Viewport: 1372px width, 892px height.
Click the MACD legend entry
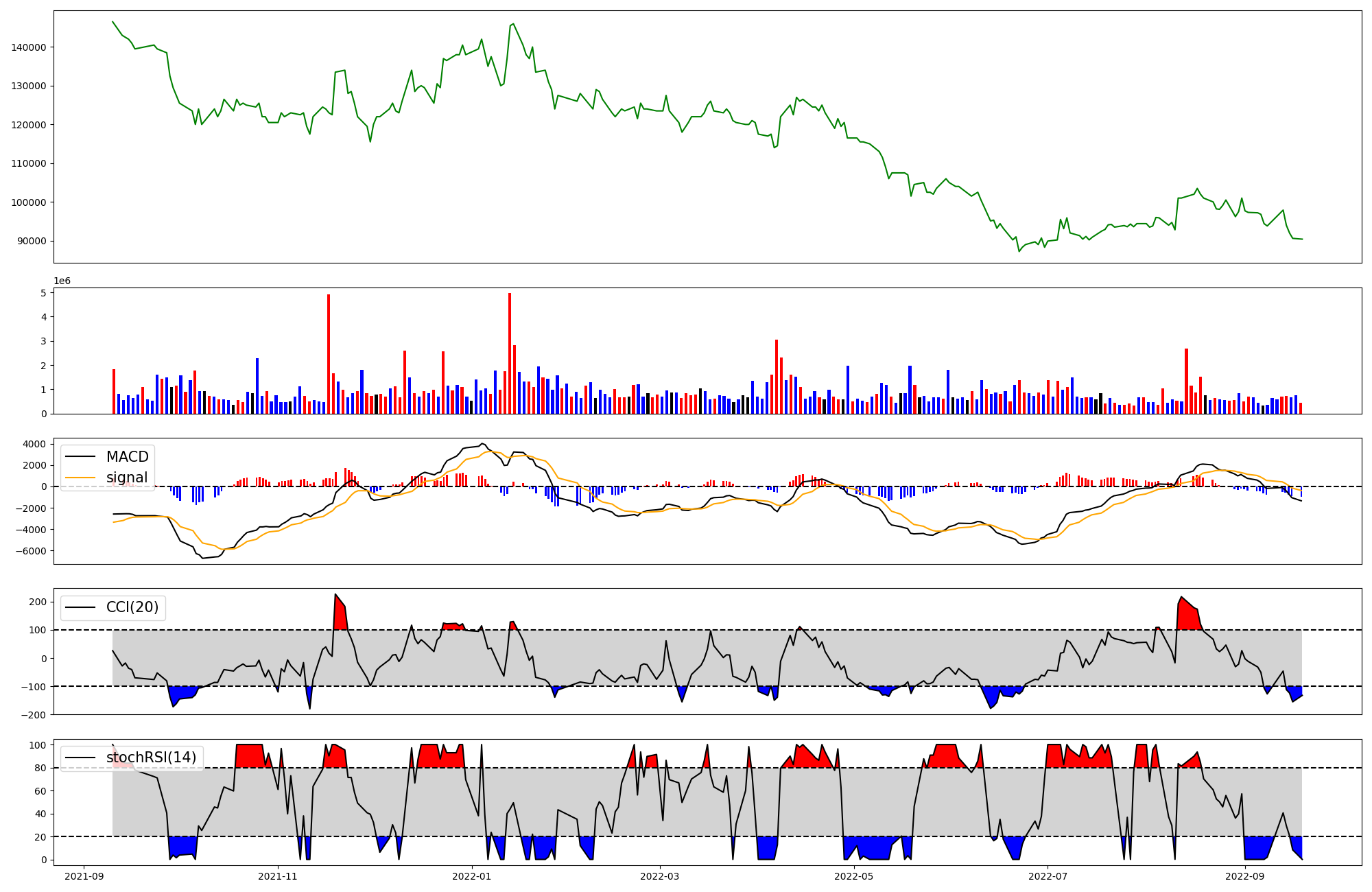(127, 457)
